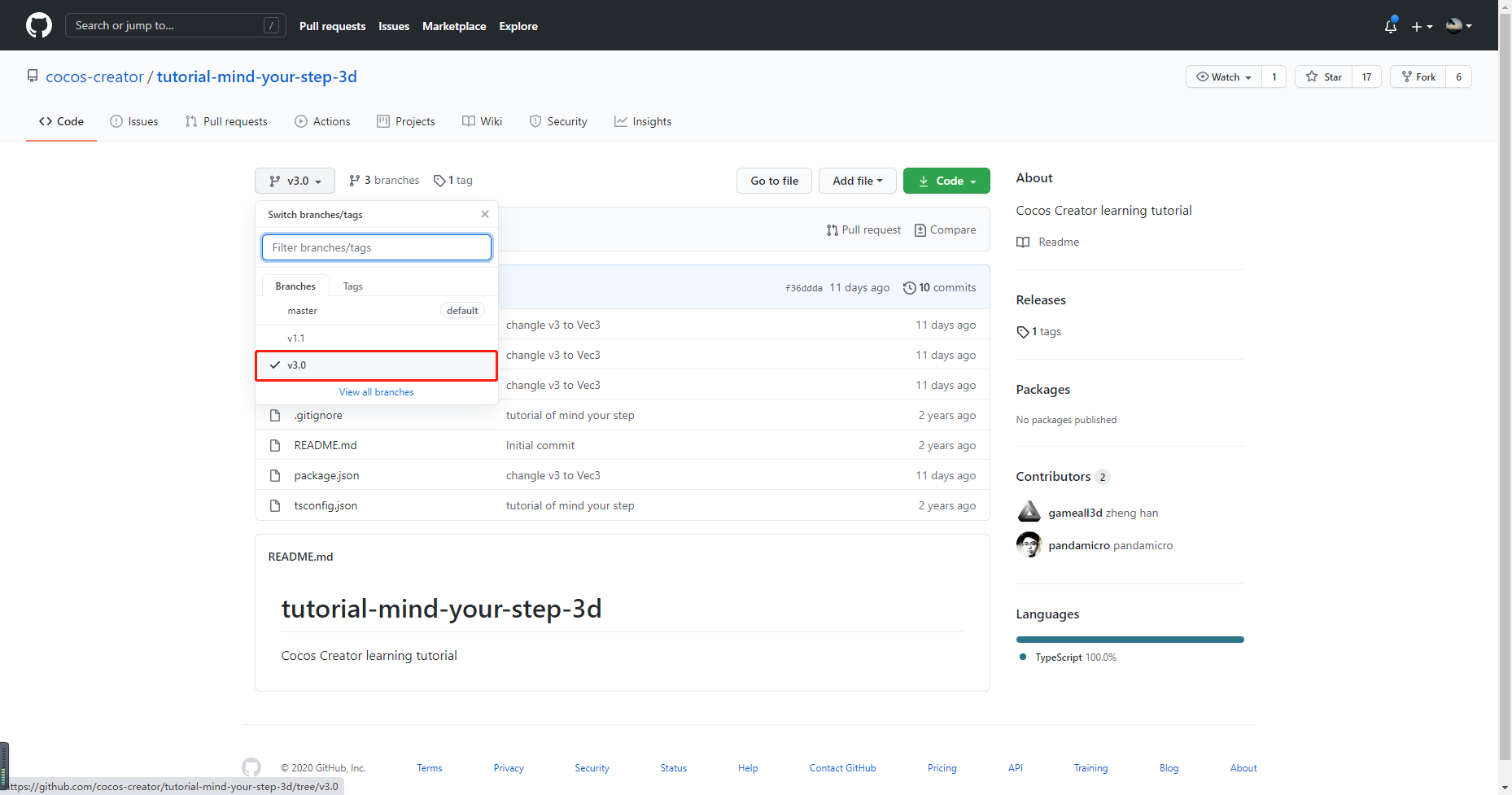This screenshot has height=795, width=1512.
Task: Switch to the Actions tab
Action: [x=323, y=121]
